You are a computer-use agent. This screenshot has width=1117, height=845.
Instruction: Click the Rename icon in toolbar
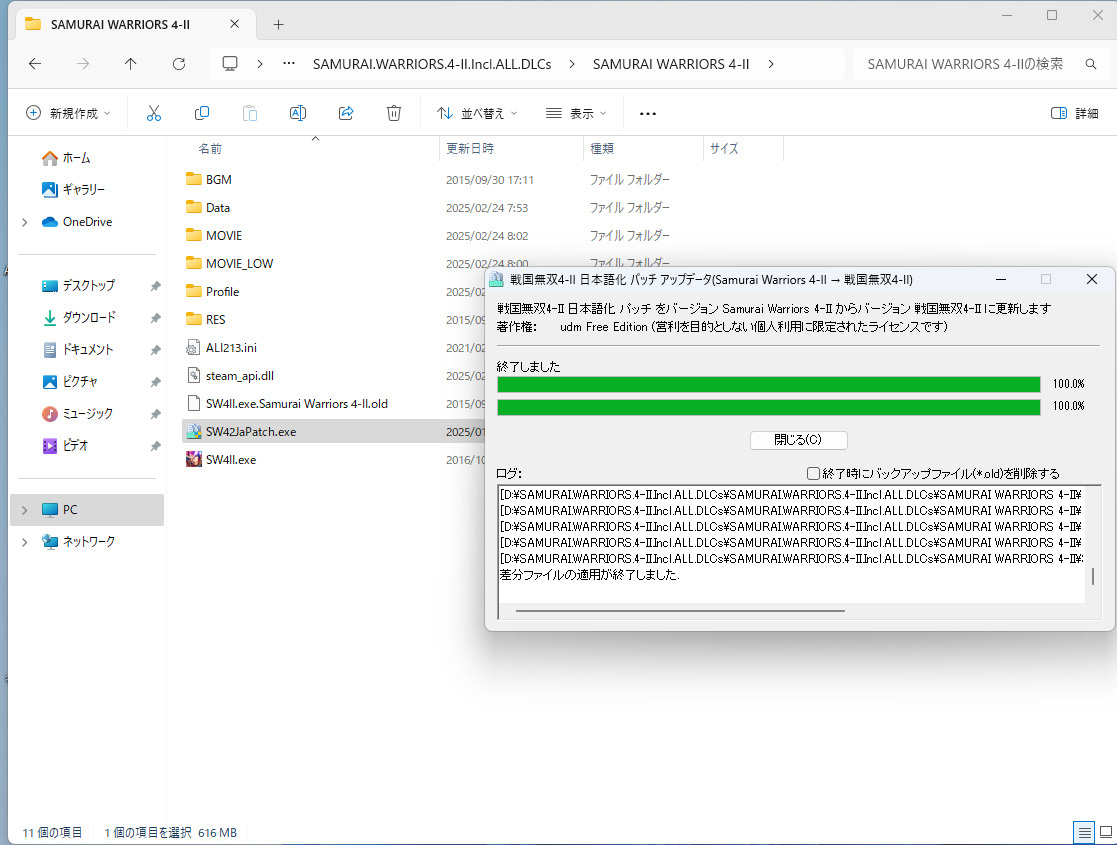pyautogui.click(x=298, y=113)
